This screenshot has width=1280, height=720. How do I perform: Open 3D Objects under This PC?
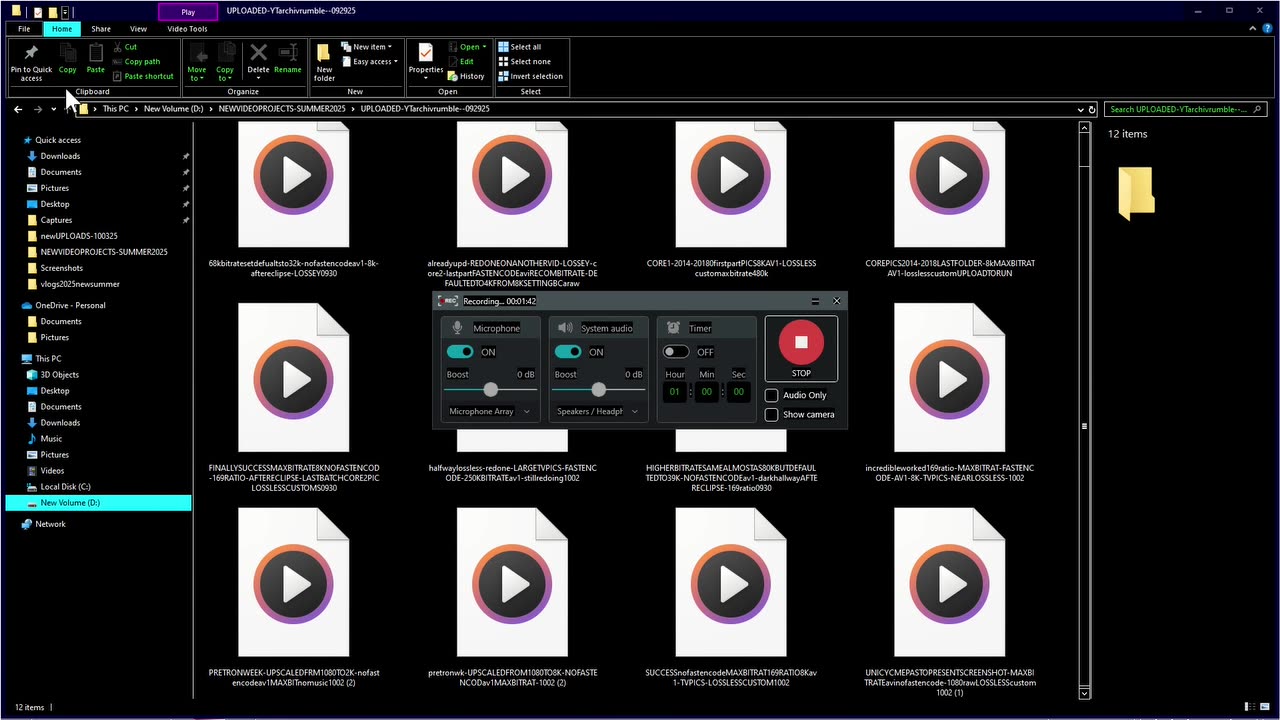click(59, 375)
